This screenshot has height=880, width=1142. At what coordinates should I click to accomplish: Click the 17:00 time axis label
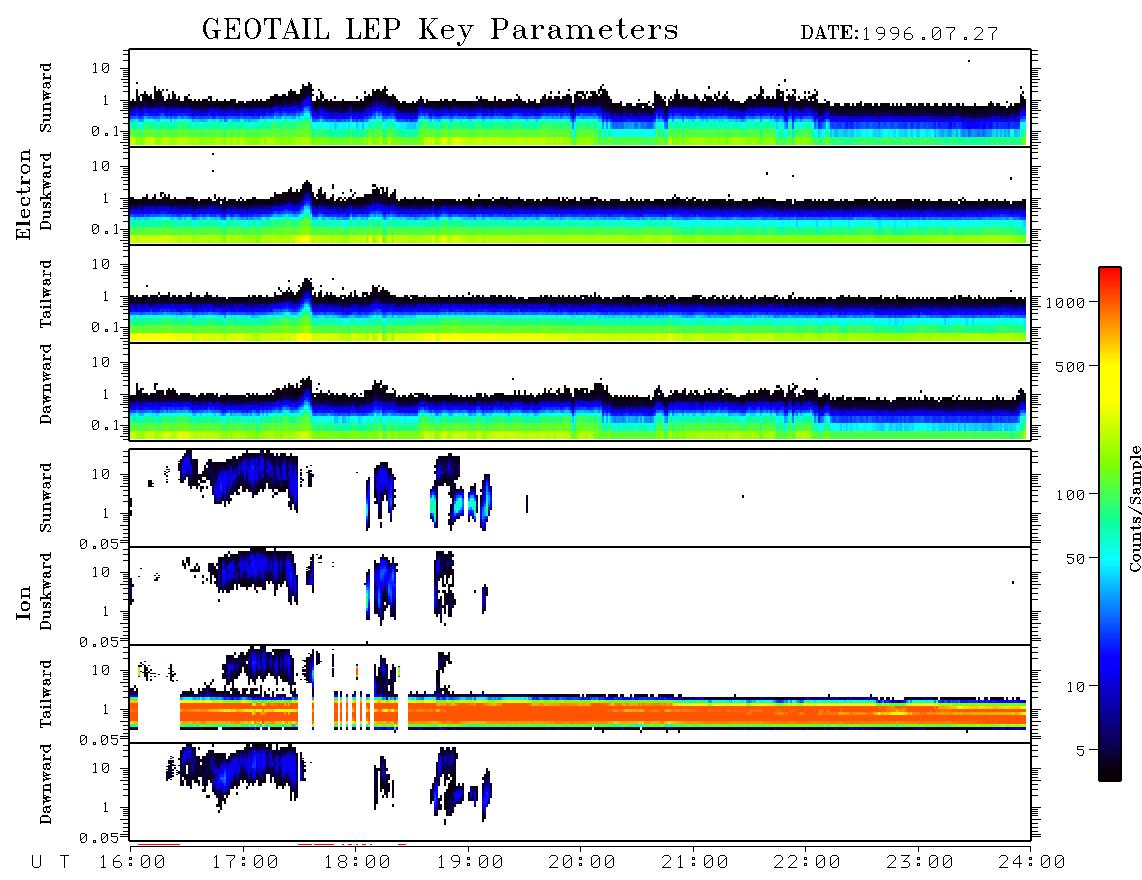tap(245, 862)
